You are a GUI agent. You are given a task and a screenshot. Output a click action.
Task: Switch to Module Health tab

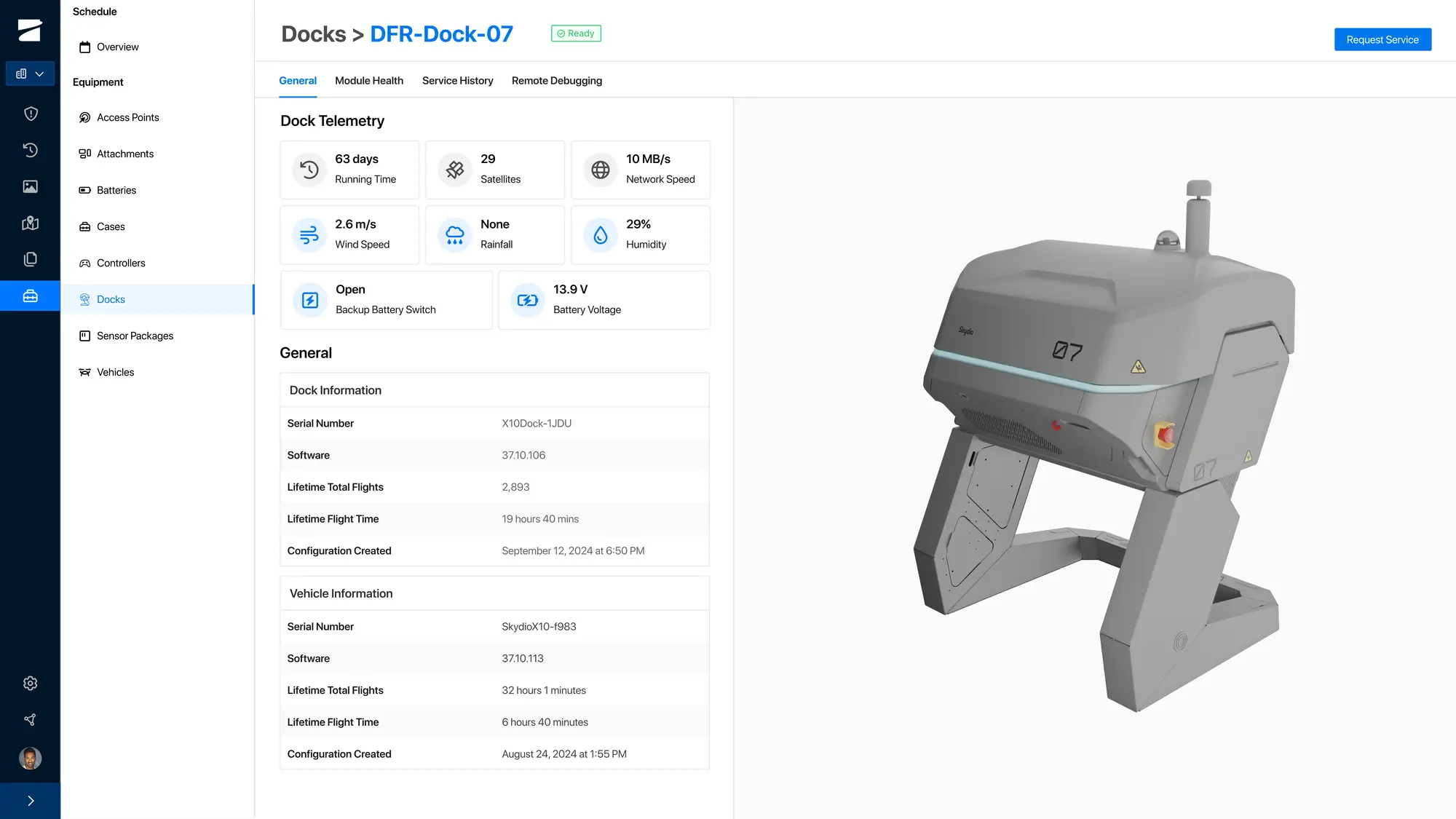click(x=369, y=80)
